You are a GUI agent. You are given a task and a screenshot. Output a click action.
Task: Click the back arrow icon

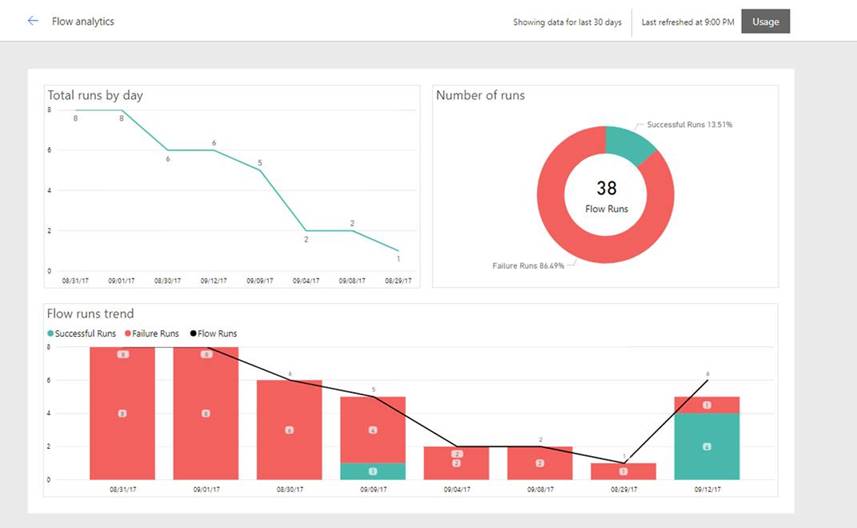click(33, 21)
